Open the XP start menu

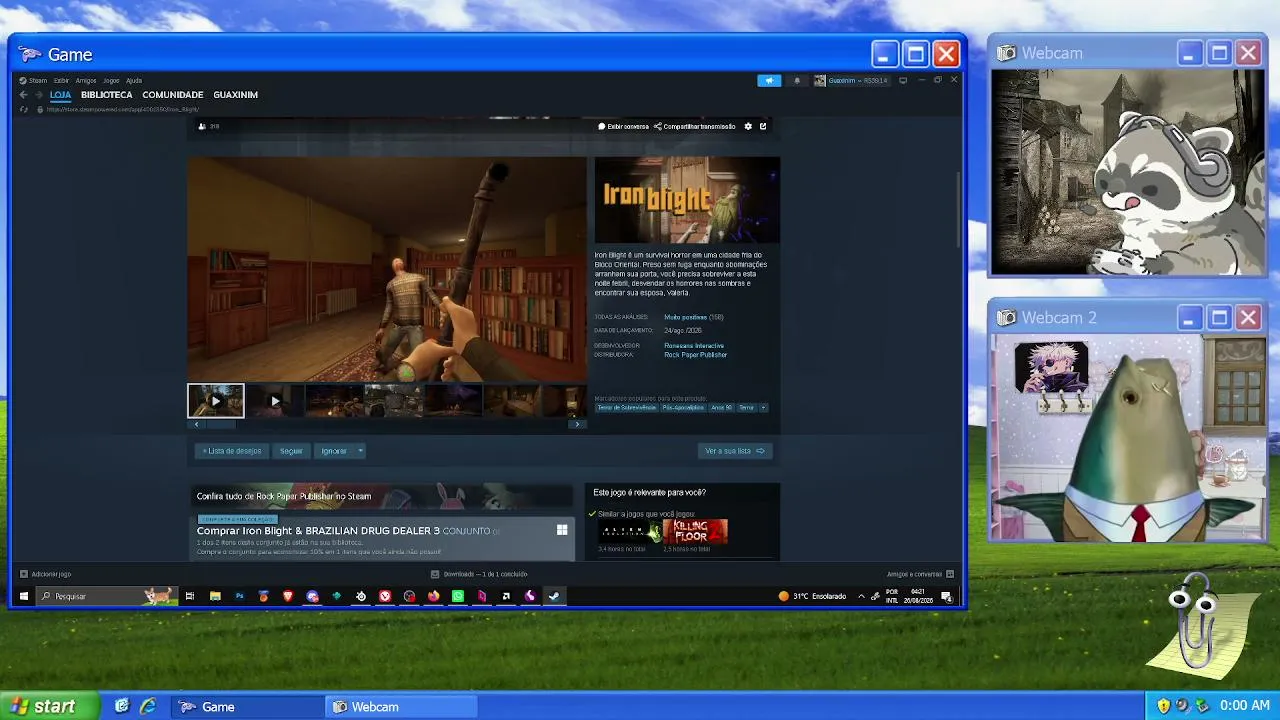49,706
